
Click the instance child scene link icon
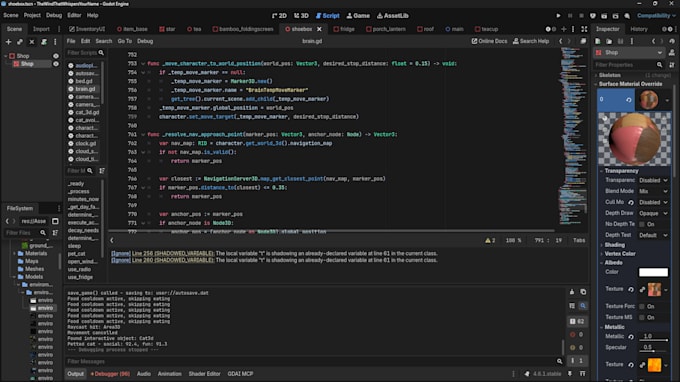pyautogui.click(x=20, y=42)
